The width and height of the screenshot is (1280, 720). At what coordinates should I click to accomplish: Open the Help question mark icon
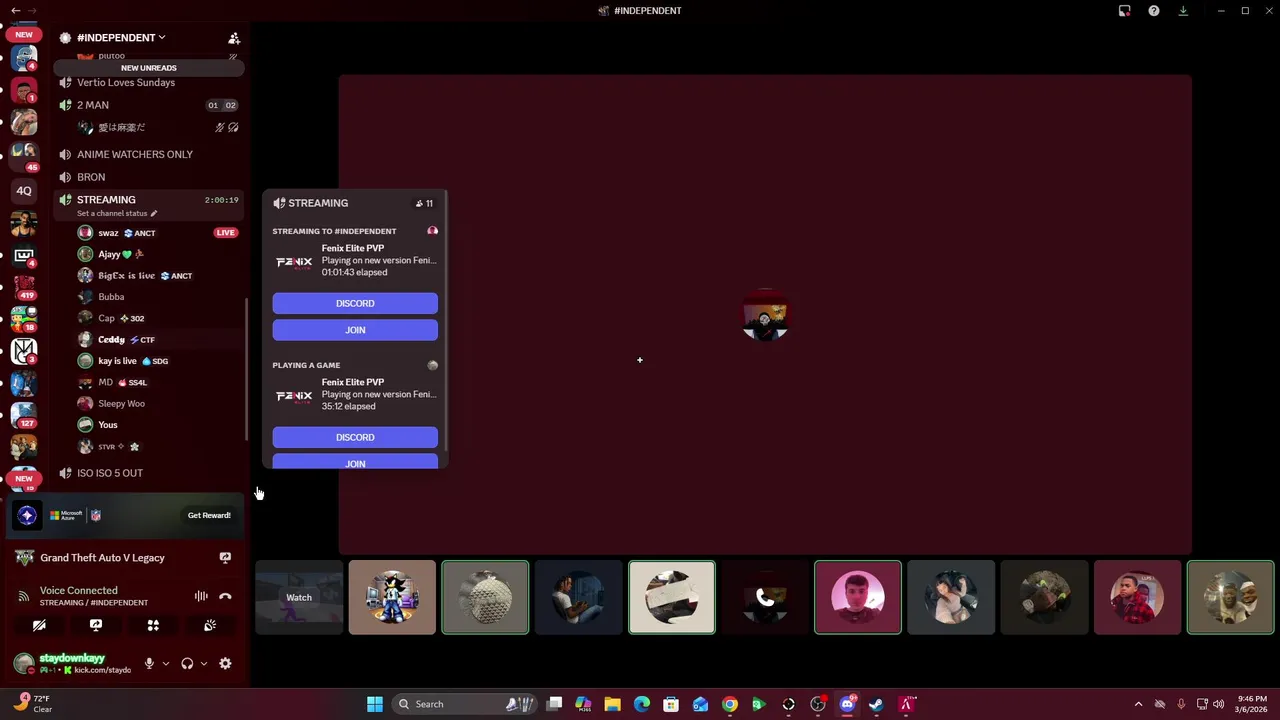click(x=1154, y=11)
